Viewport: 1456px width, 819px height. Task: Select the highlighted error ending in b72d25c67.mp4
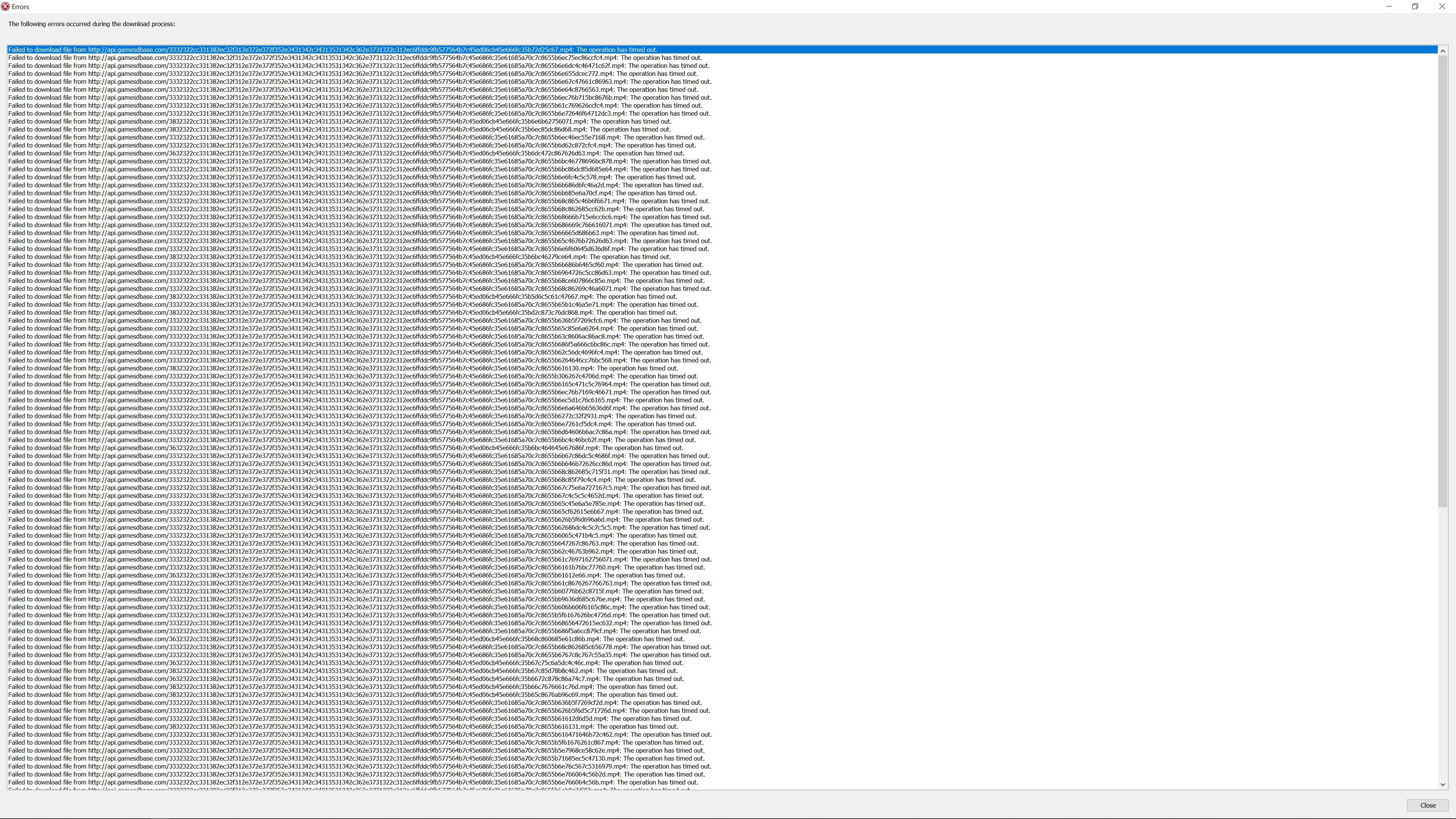click(x=722, y=50)
